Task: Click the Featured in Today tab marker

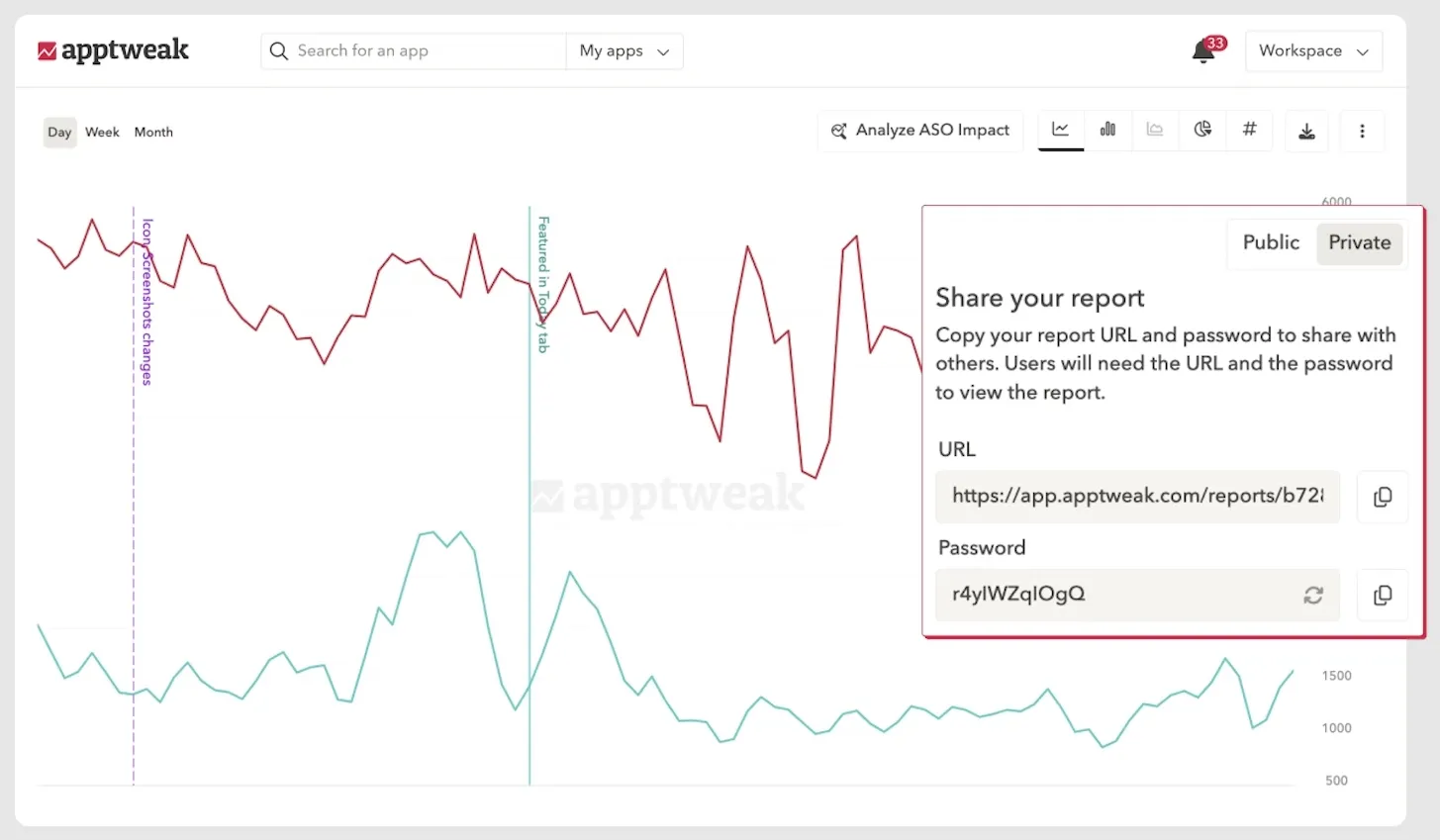Action: 542,284
